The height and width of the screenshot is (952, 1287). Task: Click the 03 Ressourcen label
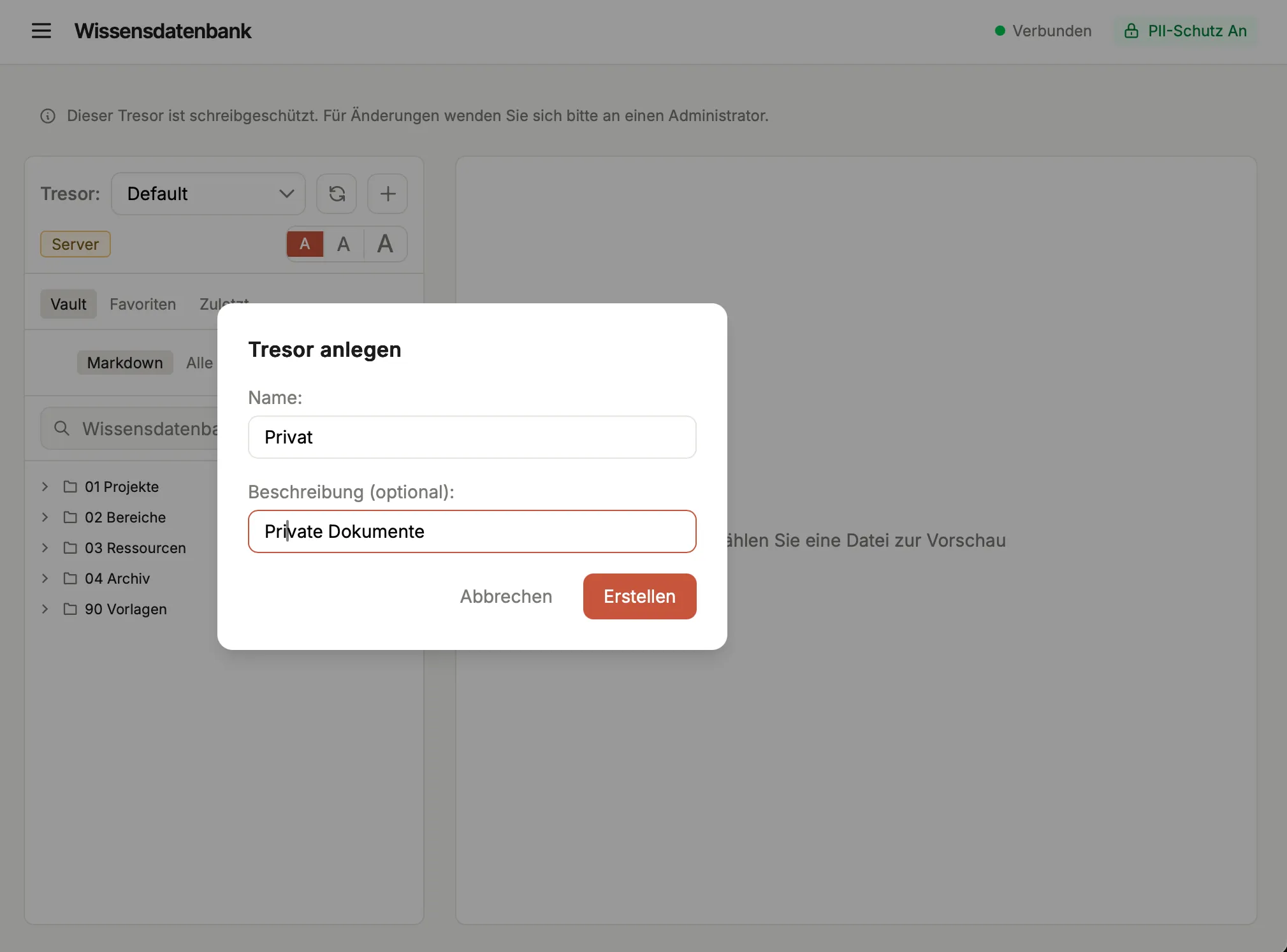(x=135, y=548)
